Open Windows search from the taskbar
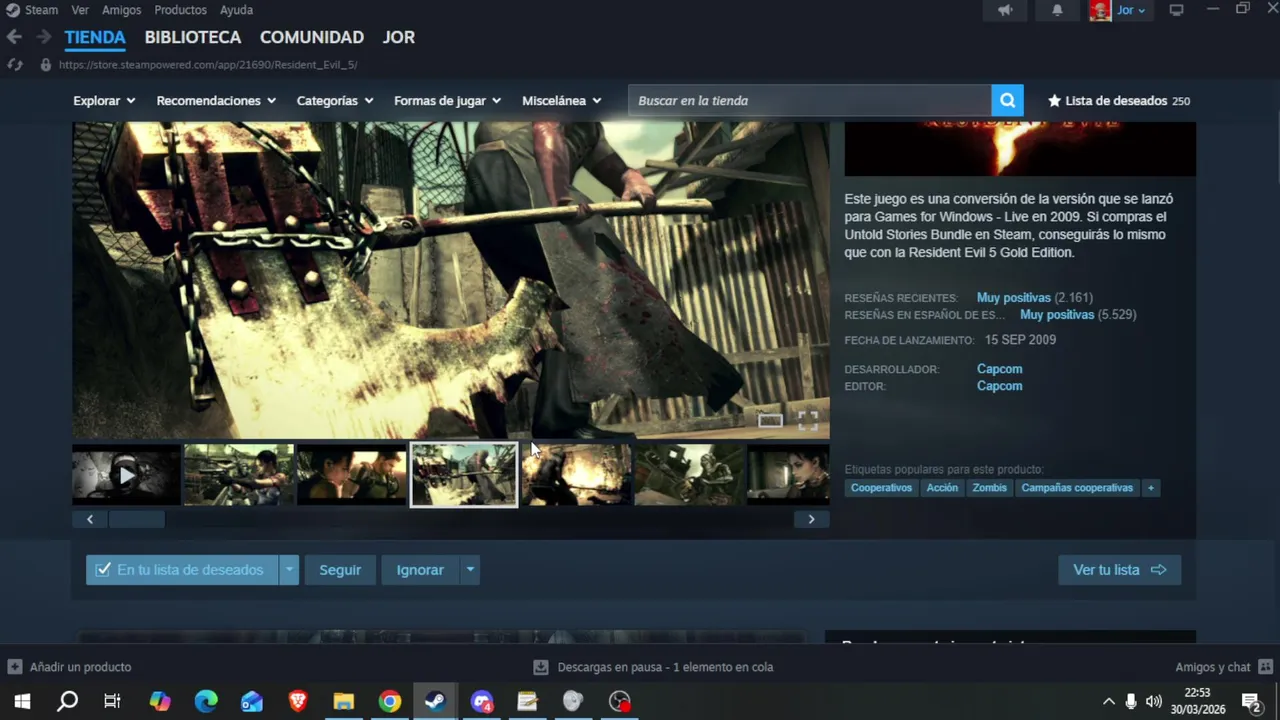This screenshot has height=720, width=1280. [67, 701]
